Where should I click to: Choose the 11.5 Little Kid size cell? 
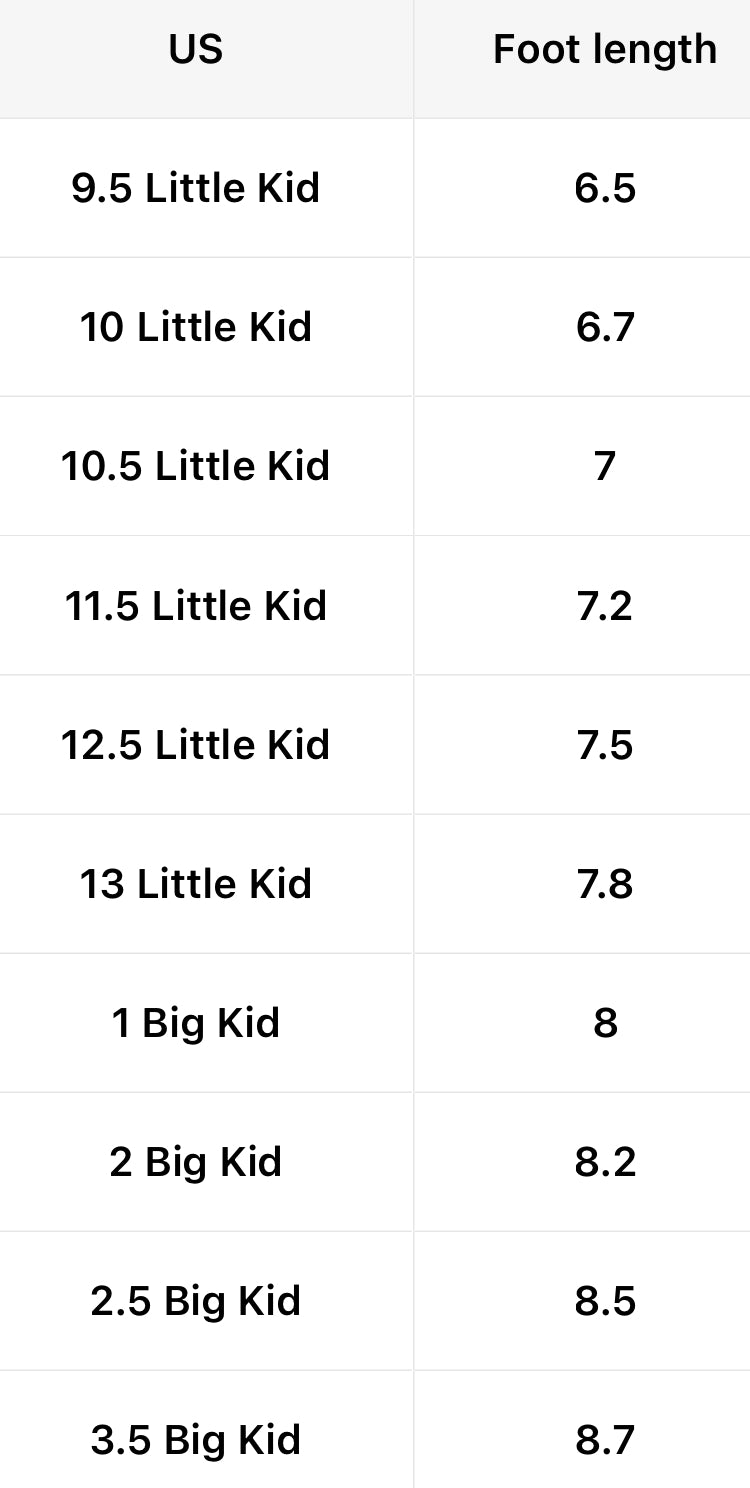pyautogui.click(x=196, y=605)
